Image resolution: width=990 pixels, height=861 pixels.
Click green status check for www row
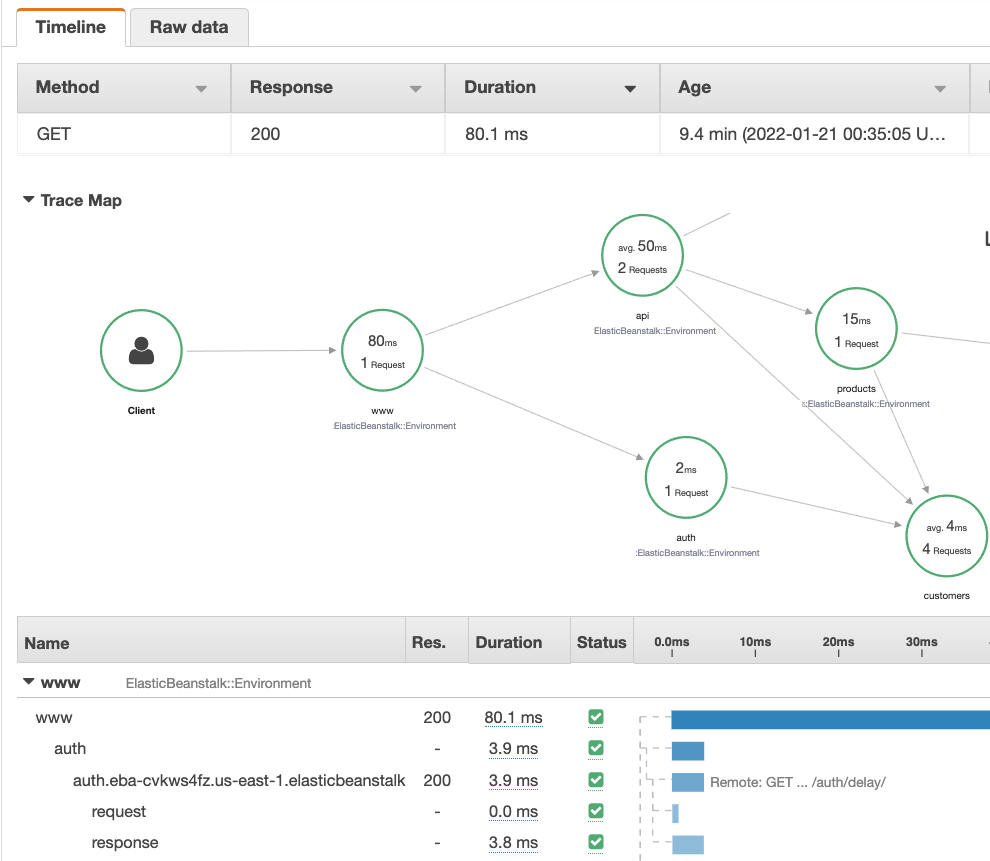click(x=596, y=717)
